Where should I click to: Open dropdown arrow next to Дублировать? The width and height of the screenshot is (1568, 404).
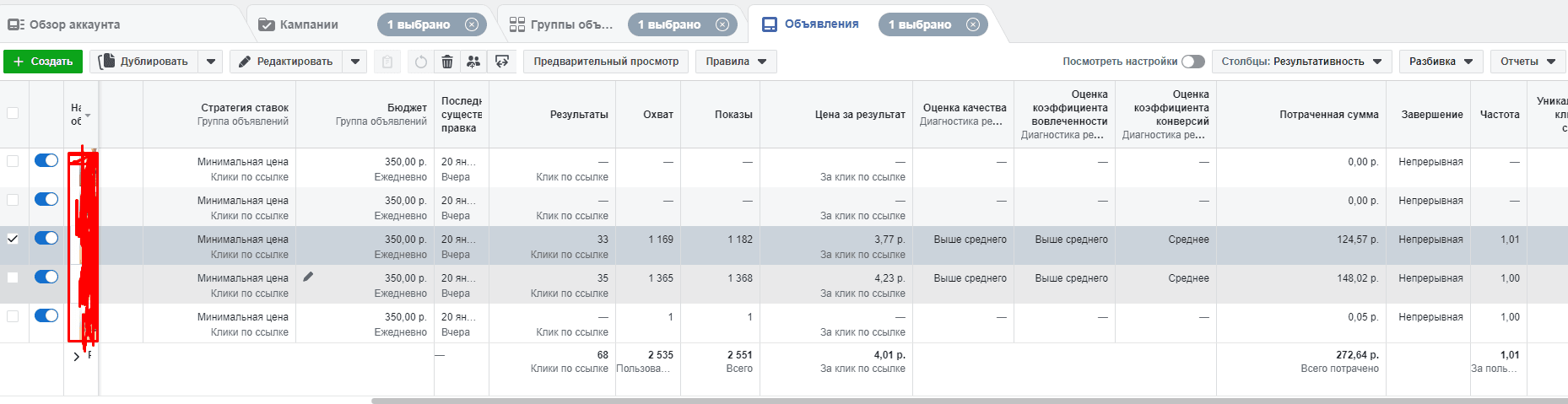[211, 62]
